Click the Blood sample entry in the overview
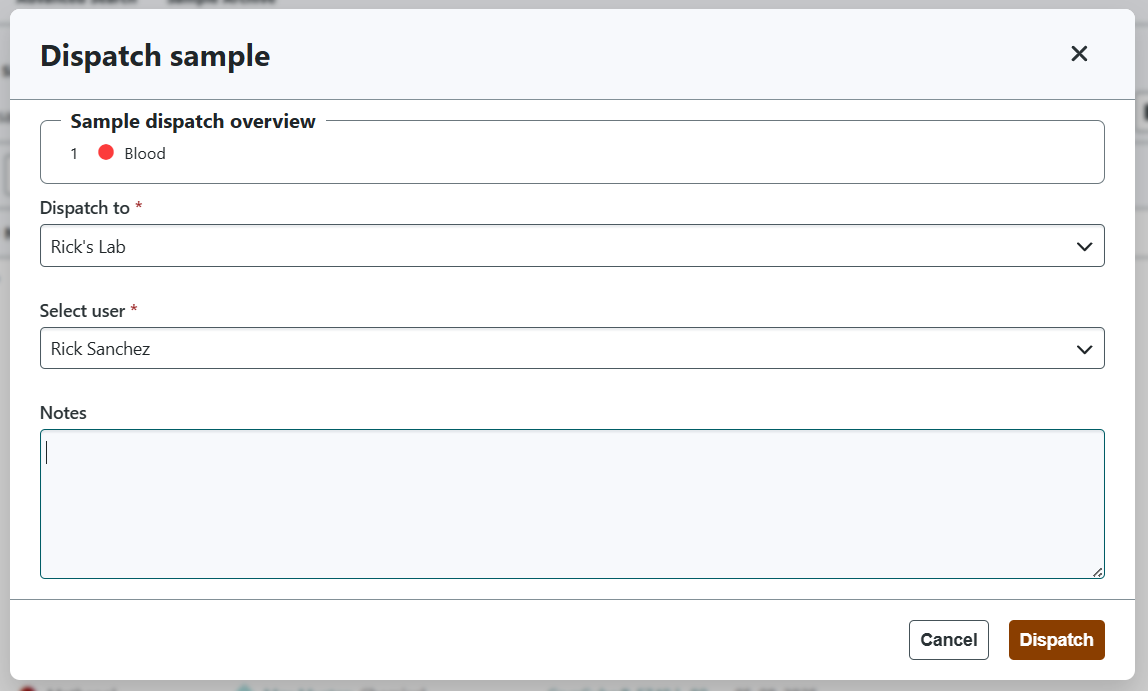Viewport: 1148px width, 691px height. 145,153
